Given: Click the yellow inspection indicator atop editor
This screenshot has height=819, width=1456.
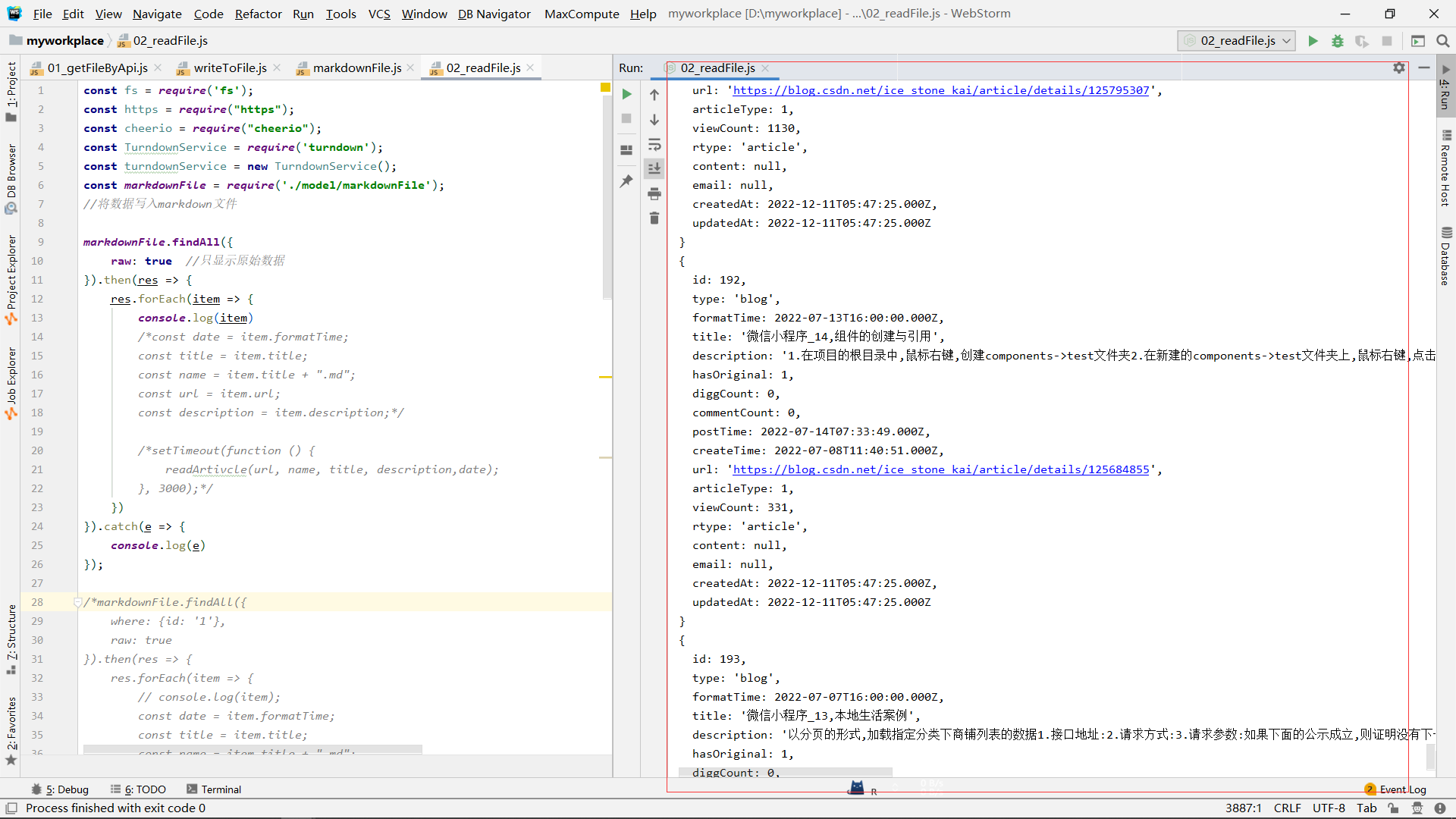Looking at the screenshot, I should (x=605, y=88).
